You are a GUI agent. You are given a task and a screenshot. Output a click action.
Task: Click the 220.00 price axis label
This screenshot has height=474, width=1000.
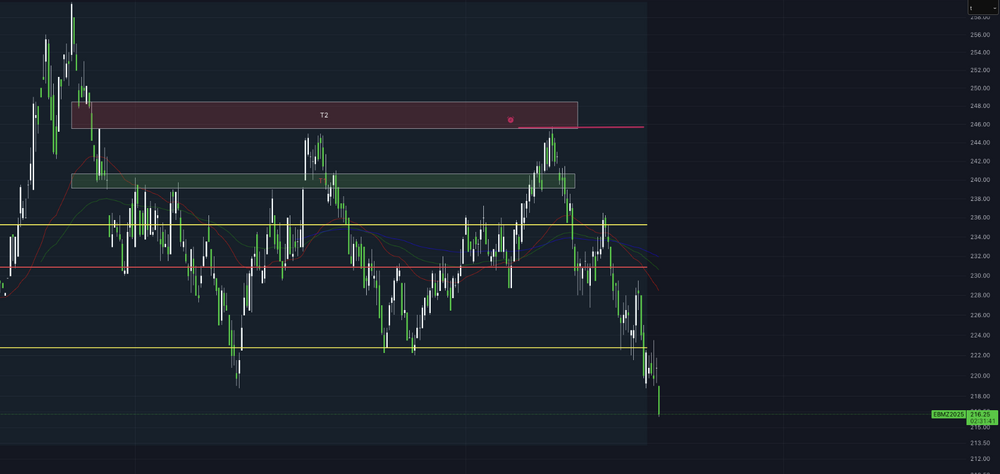(x=979, y=376)
